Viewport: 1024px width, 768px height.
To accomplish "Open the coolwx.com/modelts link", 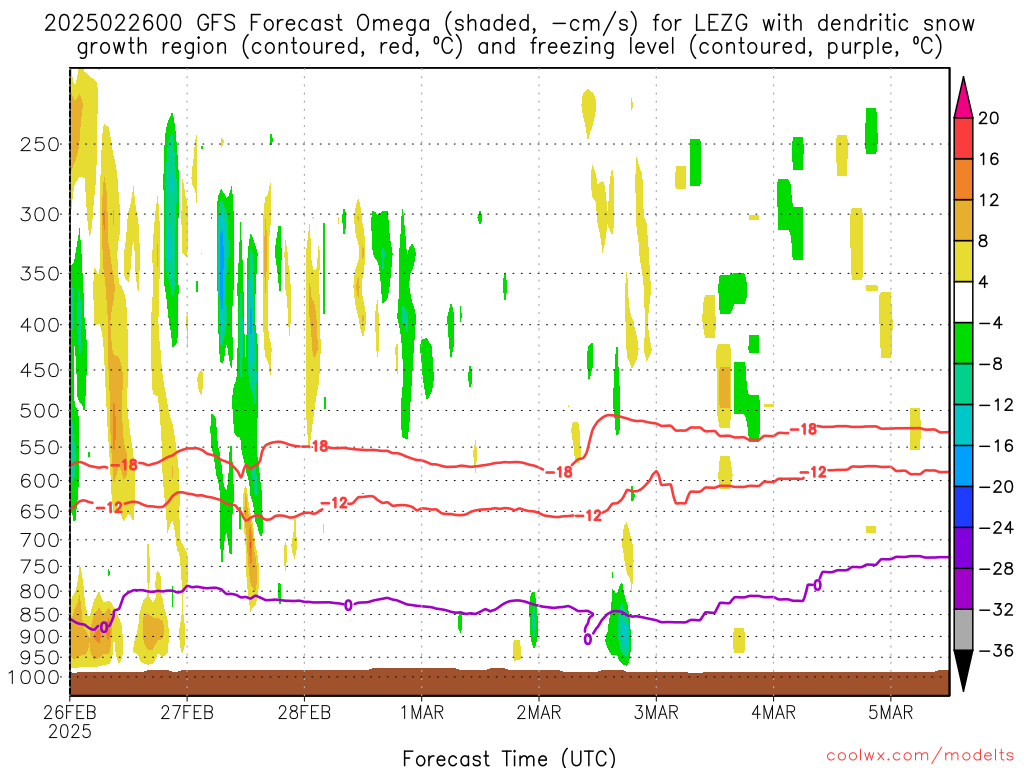I will coord(920,755).
